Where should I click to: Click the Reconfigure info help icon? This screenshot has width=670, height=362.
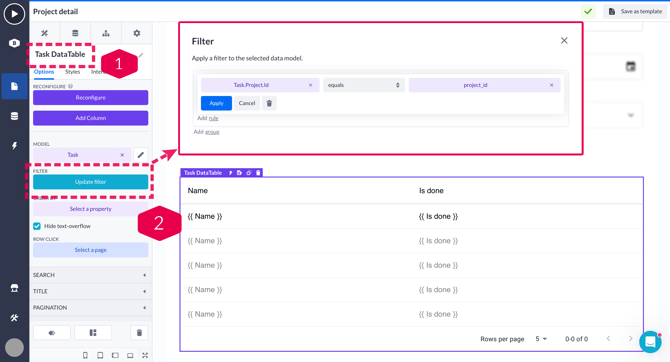click(71, 86)
